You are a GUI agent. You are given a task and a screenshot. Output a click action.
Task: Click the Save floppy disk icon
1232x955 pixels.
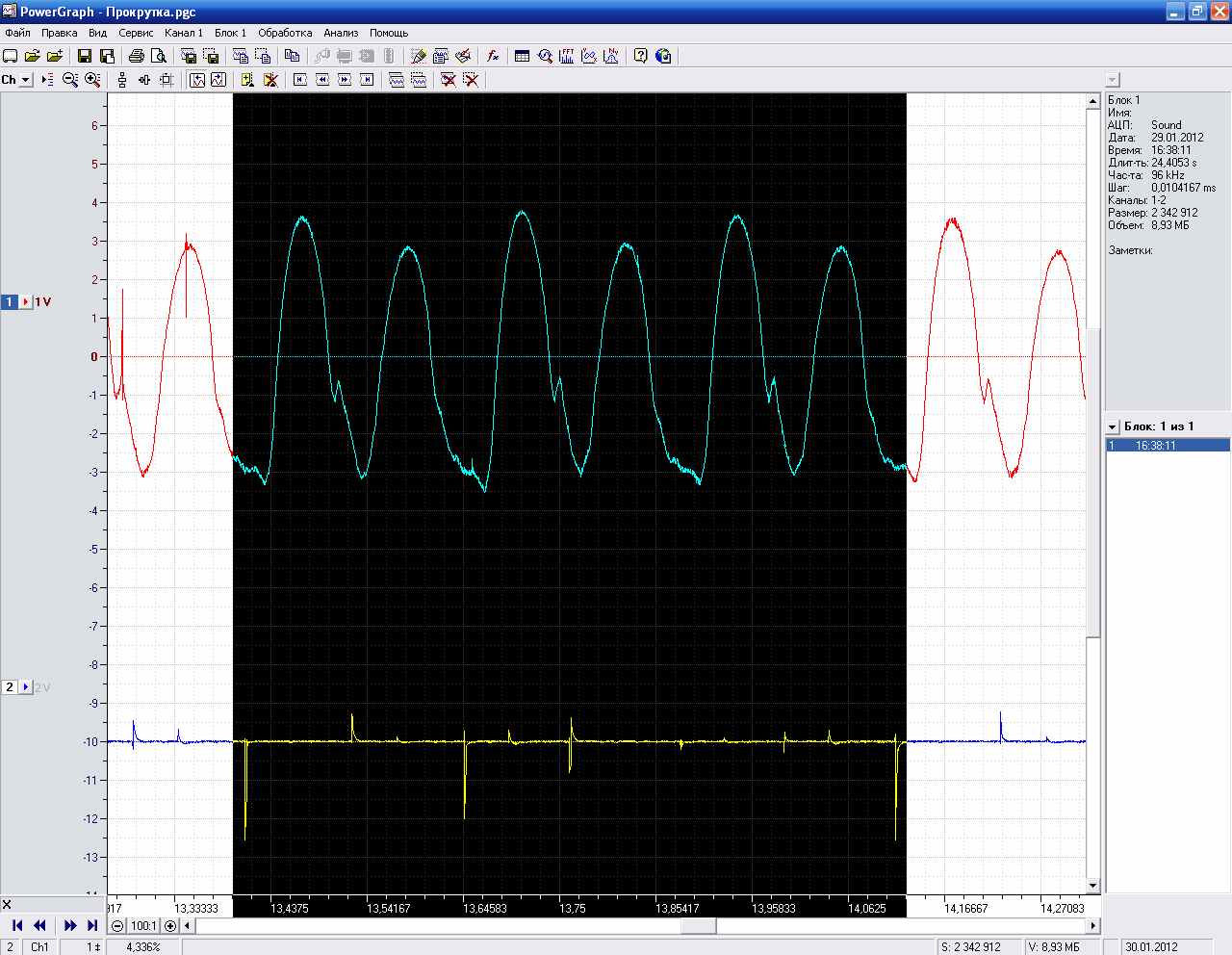[x=84, y=56]
